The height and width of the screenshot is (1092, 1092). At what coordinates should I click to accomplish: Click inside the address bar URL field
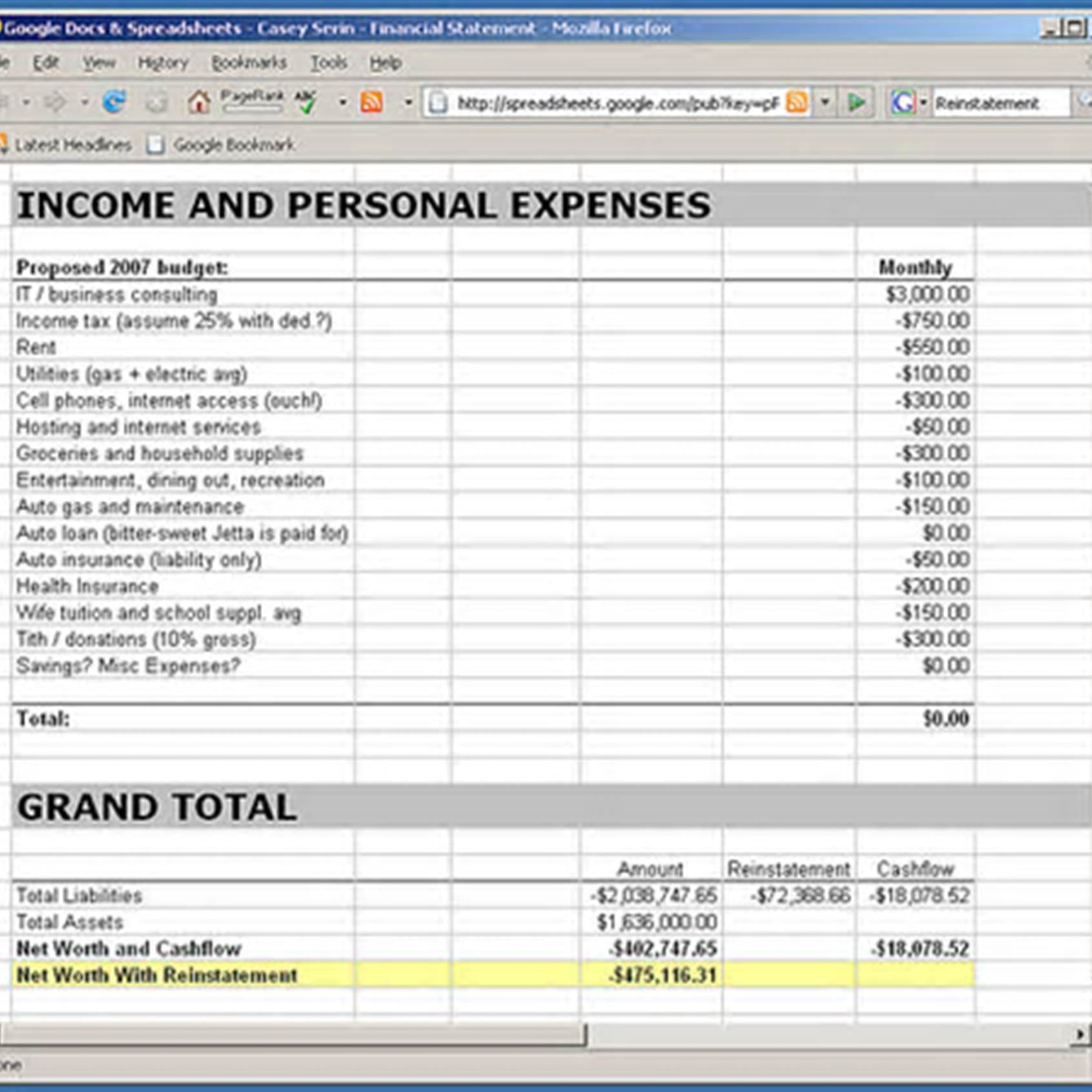613,102
